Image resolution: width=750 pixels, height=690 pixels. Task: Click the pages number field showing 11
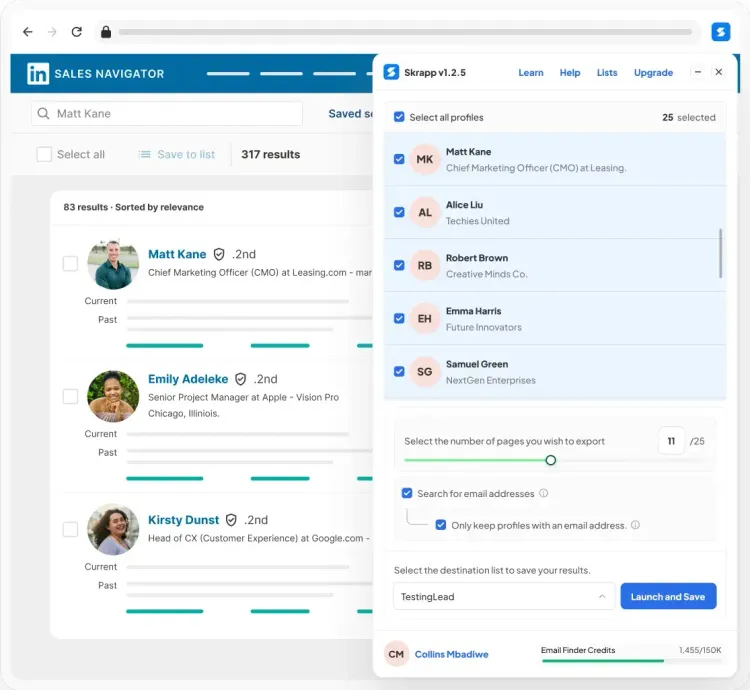pyautogui.click(x=671, y=441)
